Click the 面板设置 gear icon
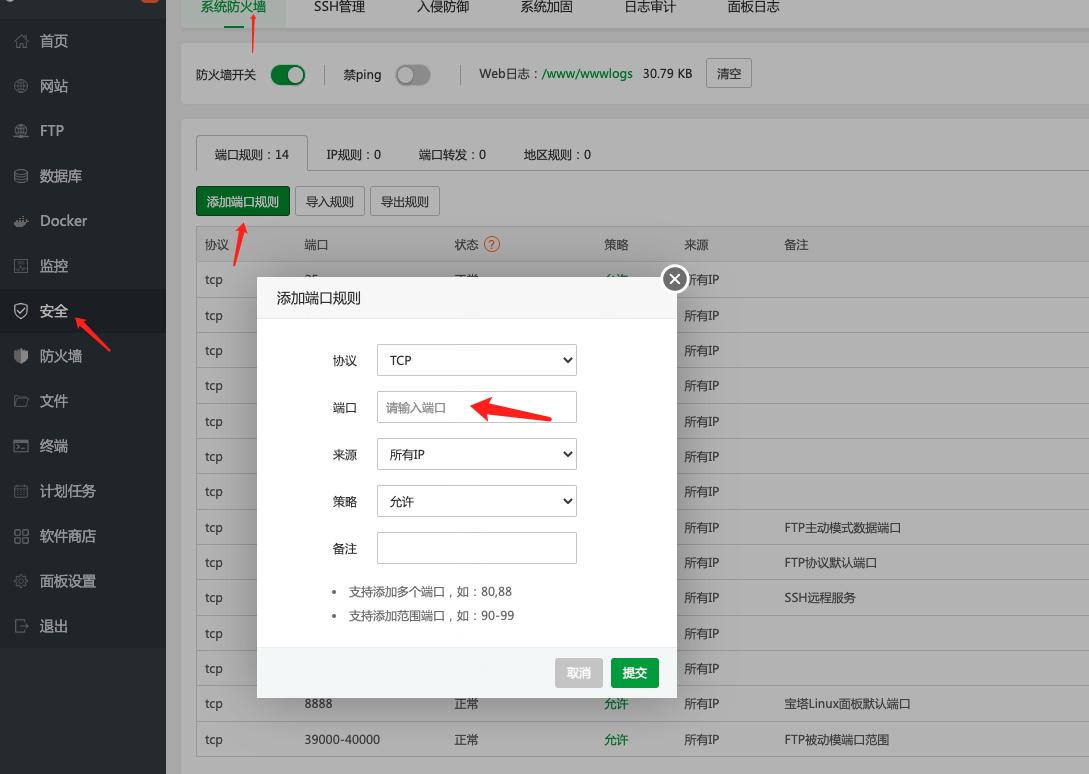The width and height of the screenshot is (1089, 774). [22, 581]
